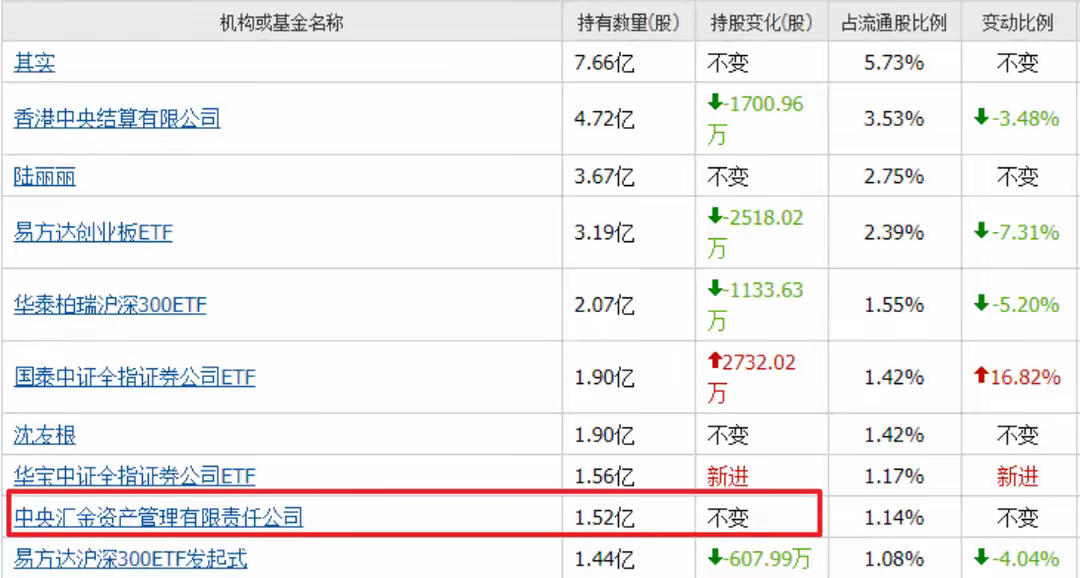Click the -1133.63万 change value
Screen dimensions: 1080x578
[756, 305]
